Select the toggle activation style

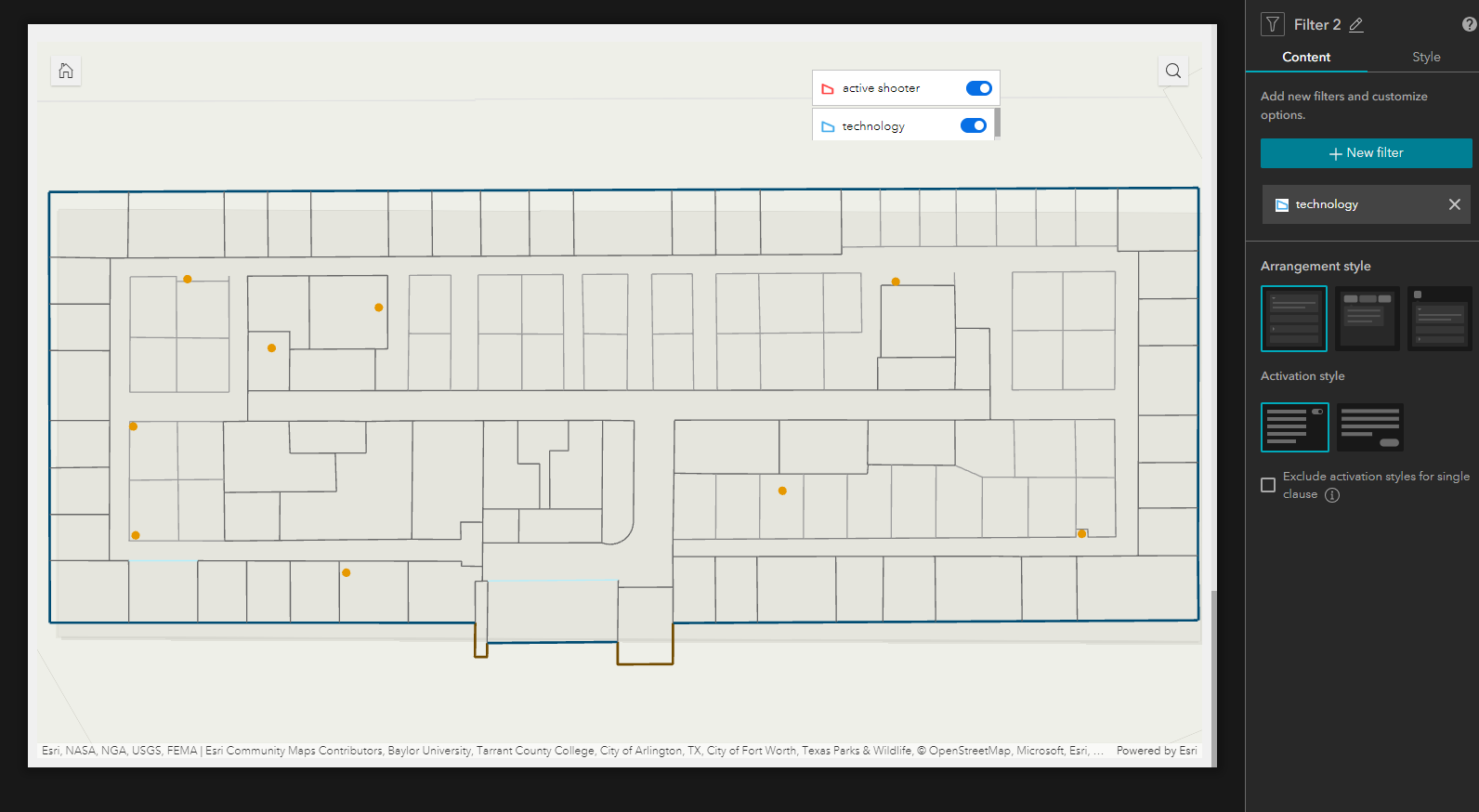point(1295,427)
